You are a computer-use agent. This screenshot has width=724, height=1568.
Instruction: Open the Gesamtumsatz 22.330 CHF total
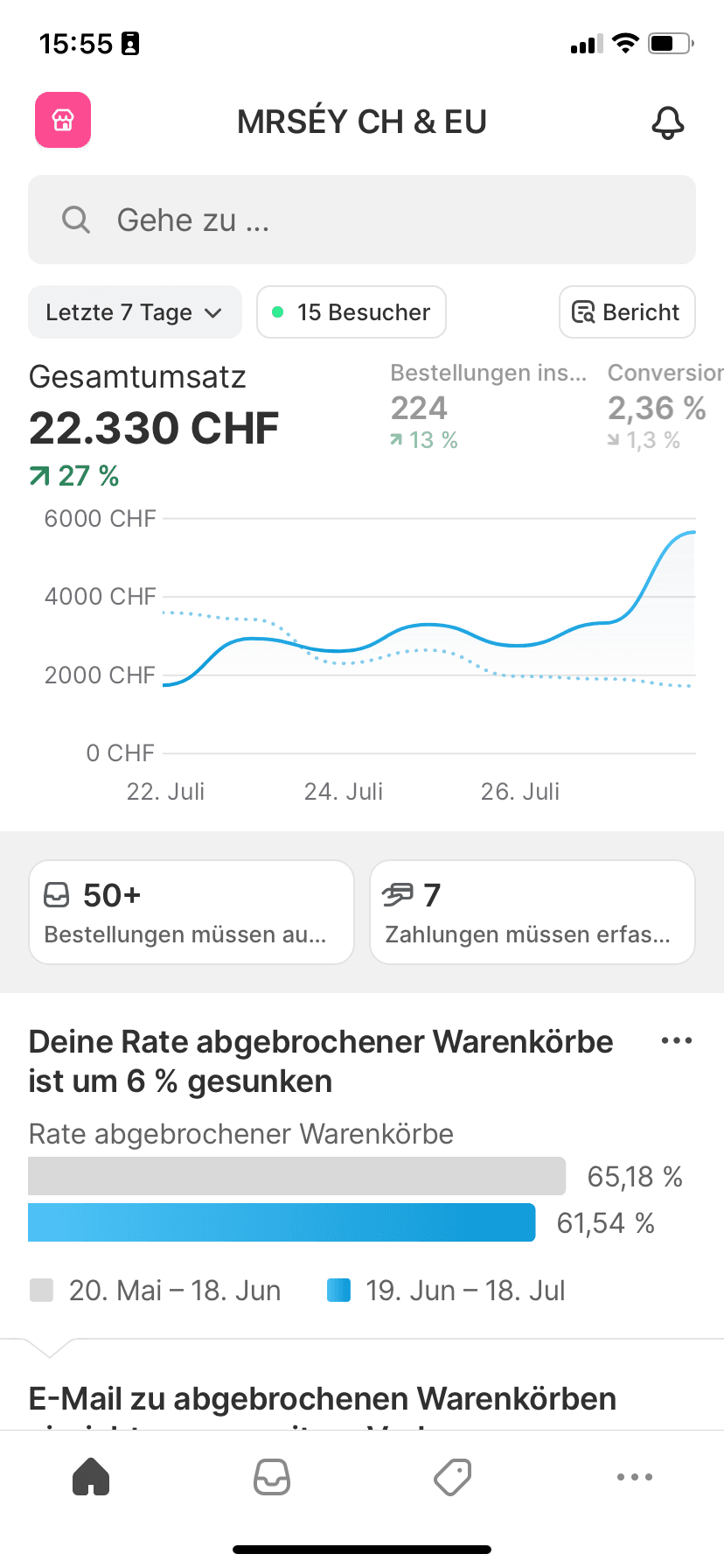[154, 427]
